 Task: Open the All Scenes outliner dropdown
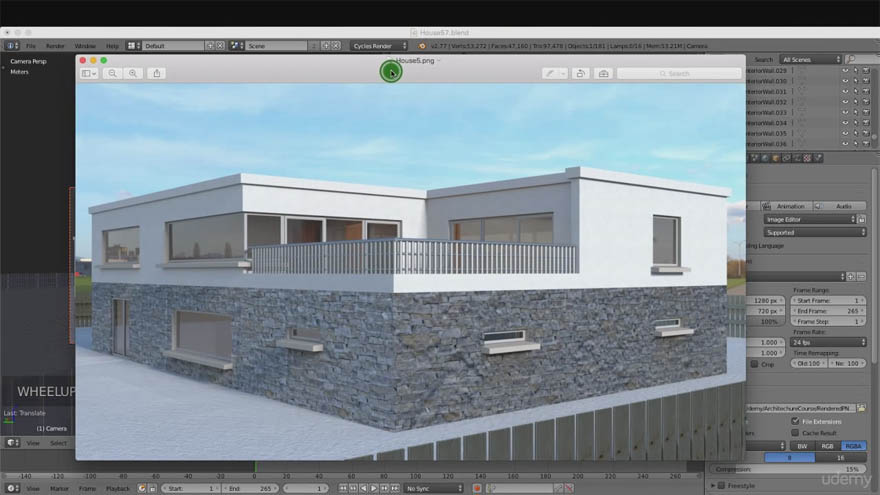pyautogui.click(x=811, y=59)
